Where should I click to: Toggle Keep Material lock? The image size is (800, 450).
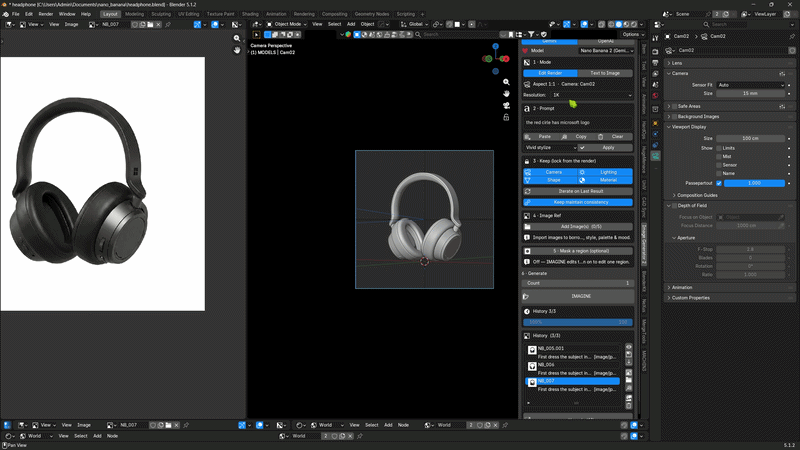[605, 180]
